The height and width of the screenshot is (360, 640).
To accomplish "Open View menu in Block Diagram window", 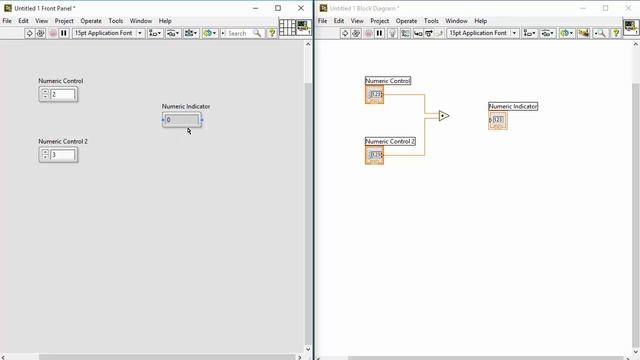I will coord(357,21).
